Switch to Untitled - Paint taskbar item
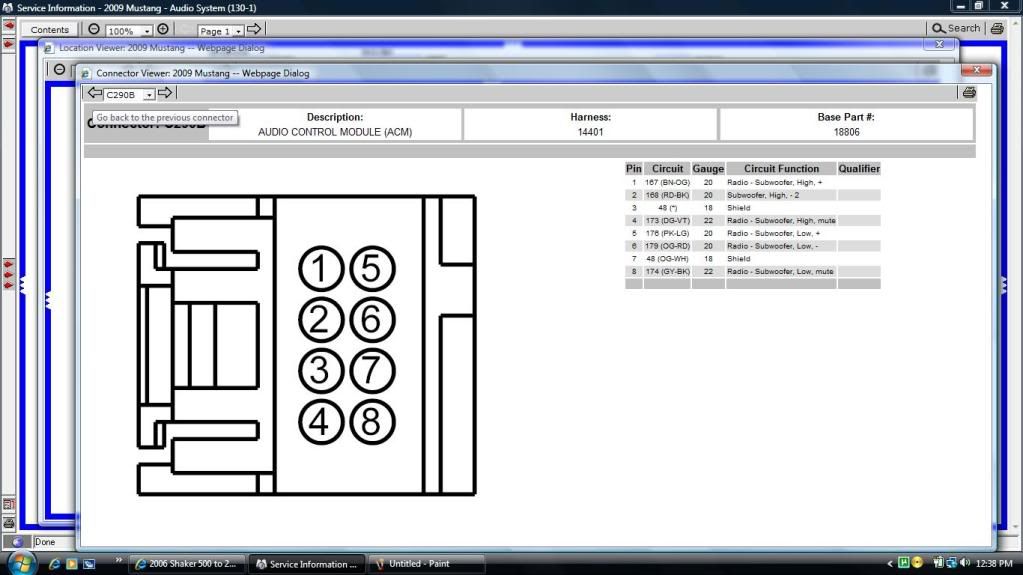The height and width of the screenshot is (575, 1023). pyautogui.click(x=426, y=564)
